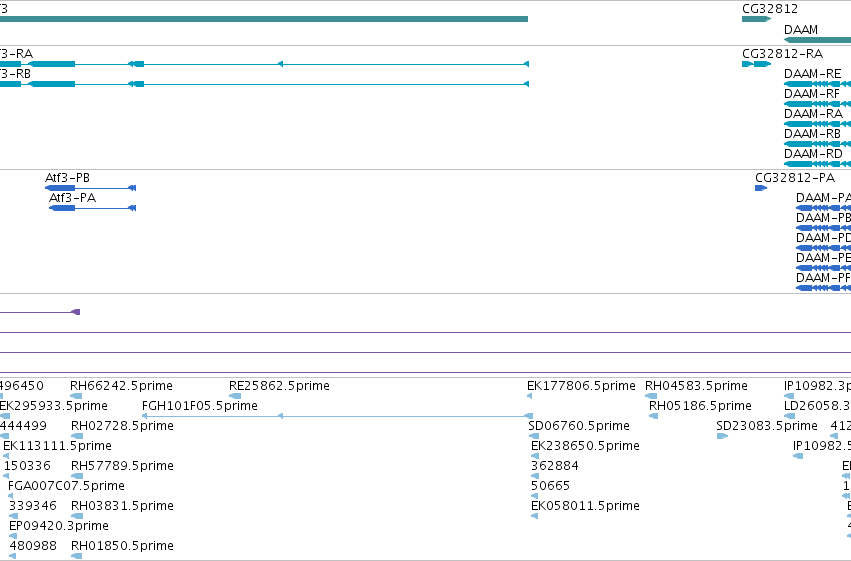Click the CG32812-PA protein arrow glyph

pos(761,188)
